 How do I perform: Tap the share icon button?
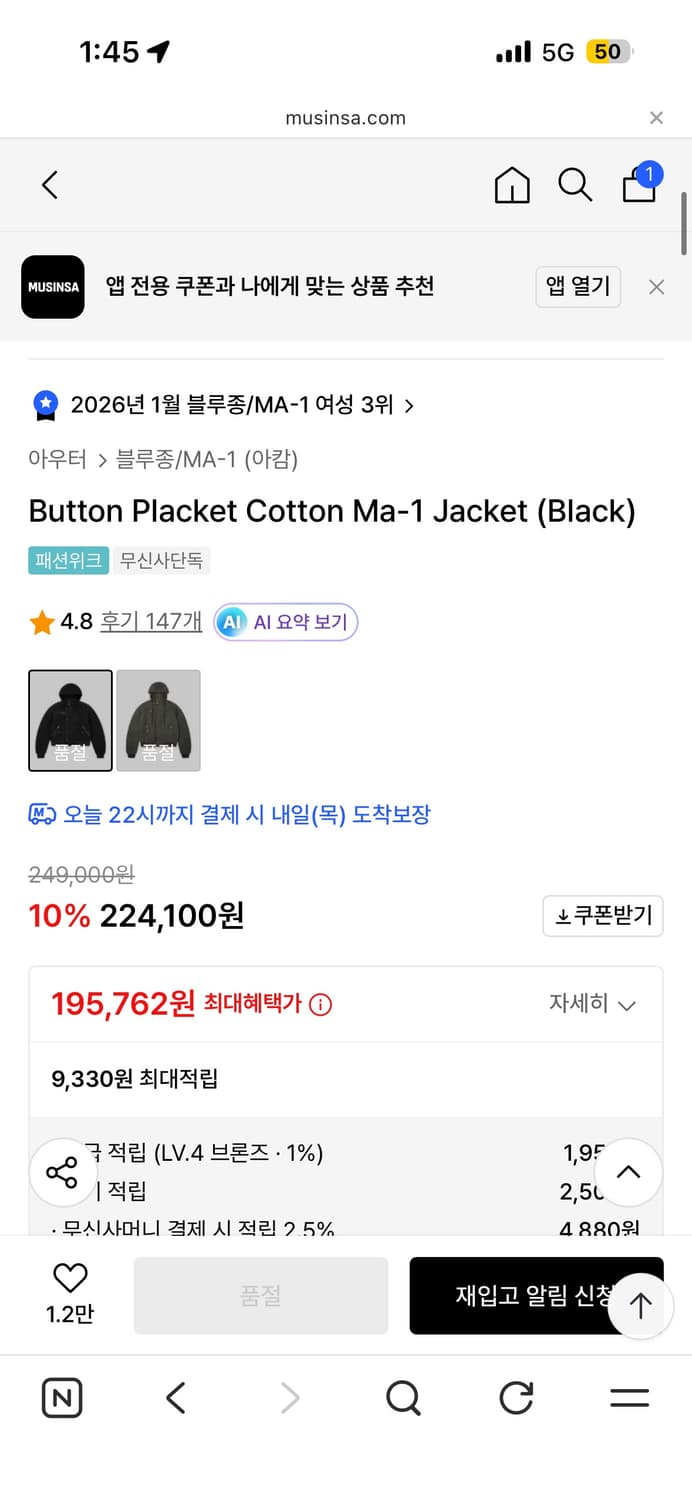(x=62, y=1172)
